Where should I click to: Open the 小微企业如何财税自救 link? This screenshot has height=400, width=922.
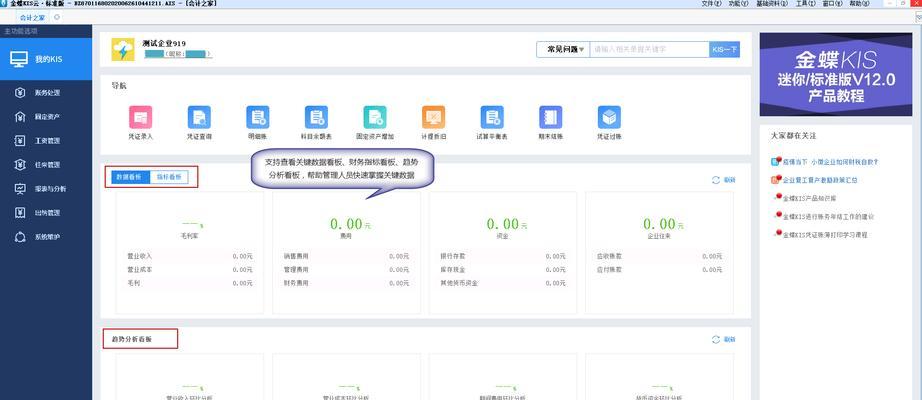[x=831, y=161]
